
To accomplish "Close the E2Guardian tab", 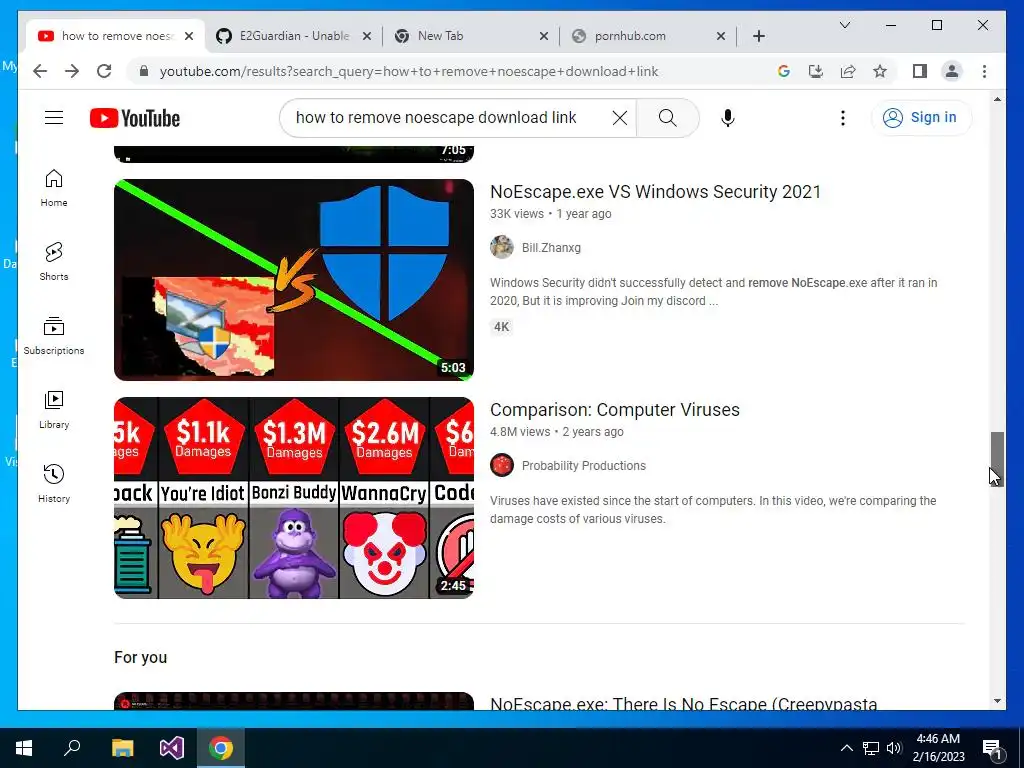I will point(367,36).
